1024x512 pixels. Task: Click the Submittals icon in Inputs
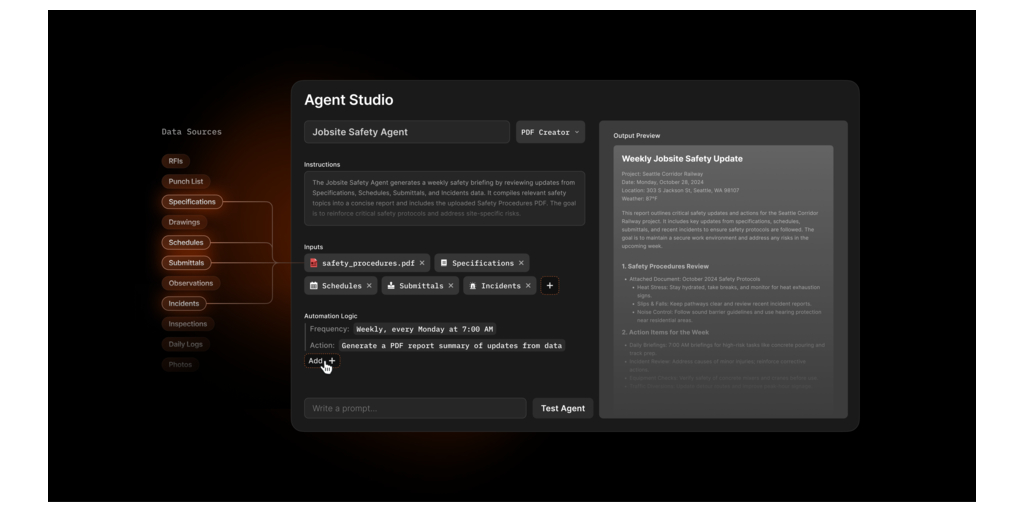(x=389, y=286)
